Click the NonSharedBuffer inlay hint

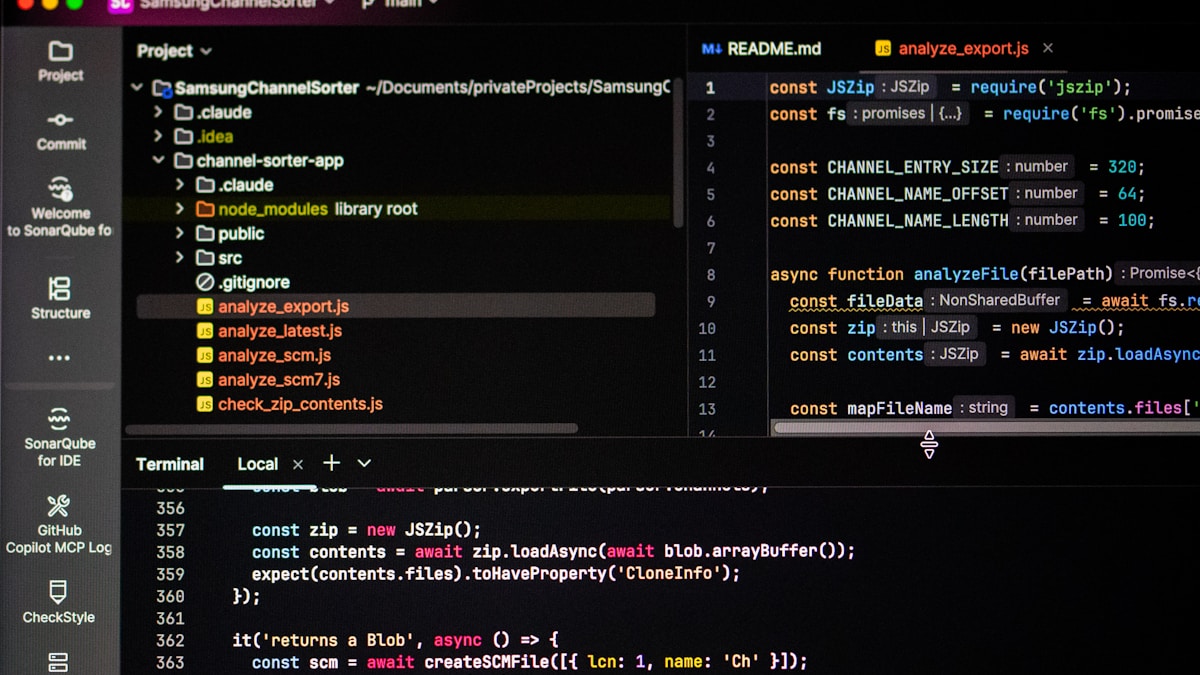coord(999,300)
